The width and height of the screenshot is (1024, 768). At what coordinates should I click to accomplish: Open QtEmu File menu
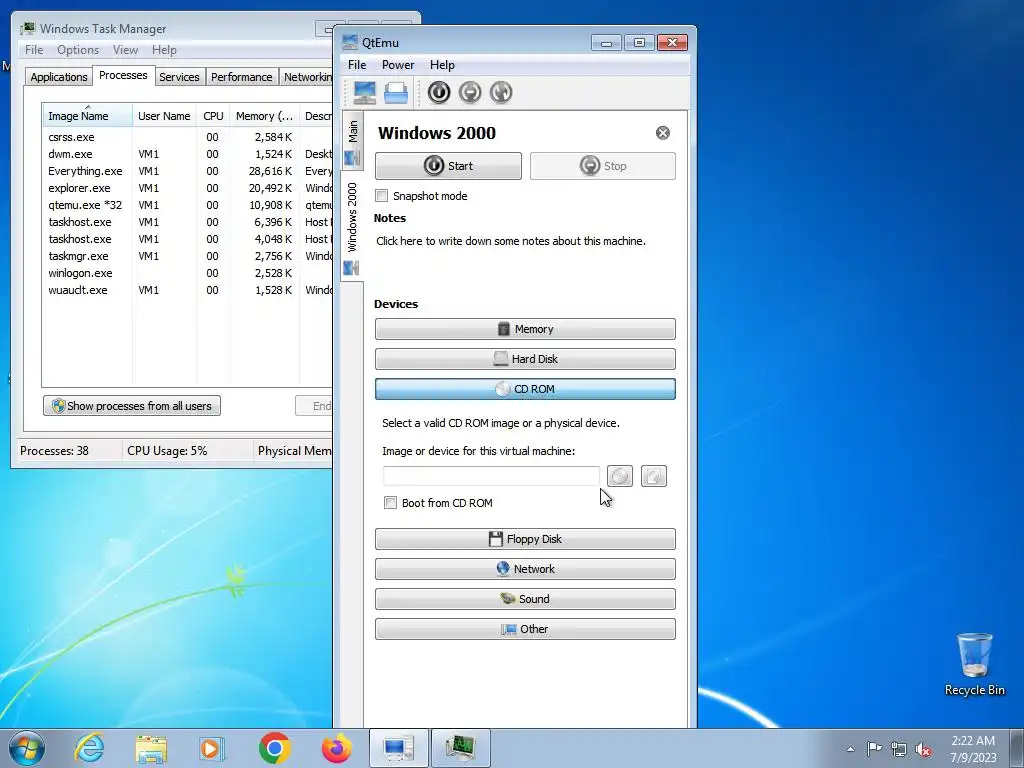coord(357,65)
